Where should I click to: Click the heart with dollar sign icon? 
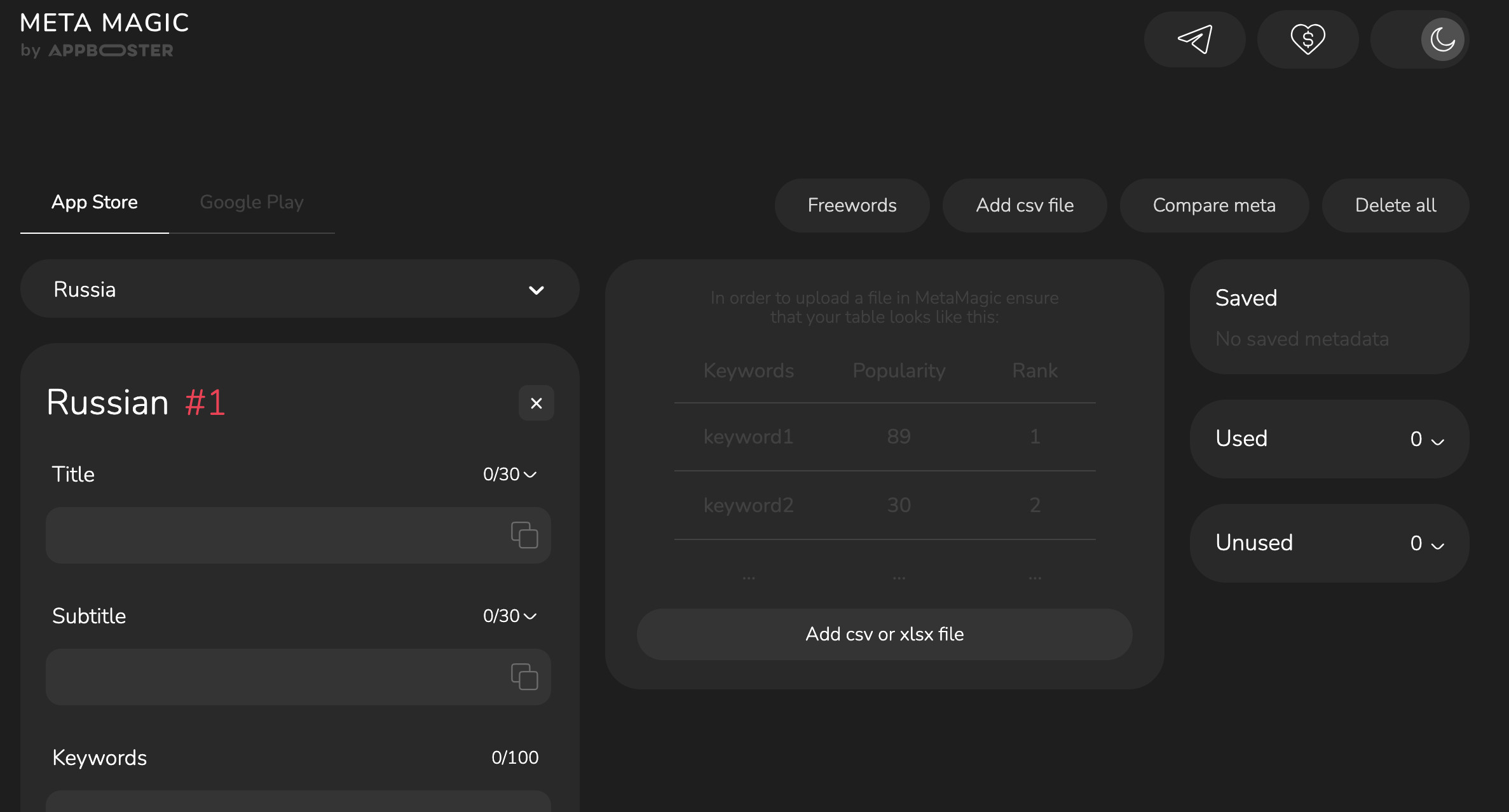point(1308,39)
